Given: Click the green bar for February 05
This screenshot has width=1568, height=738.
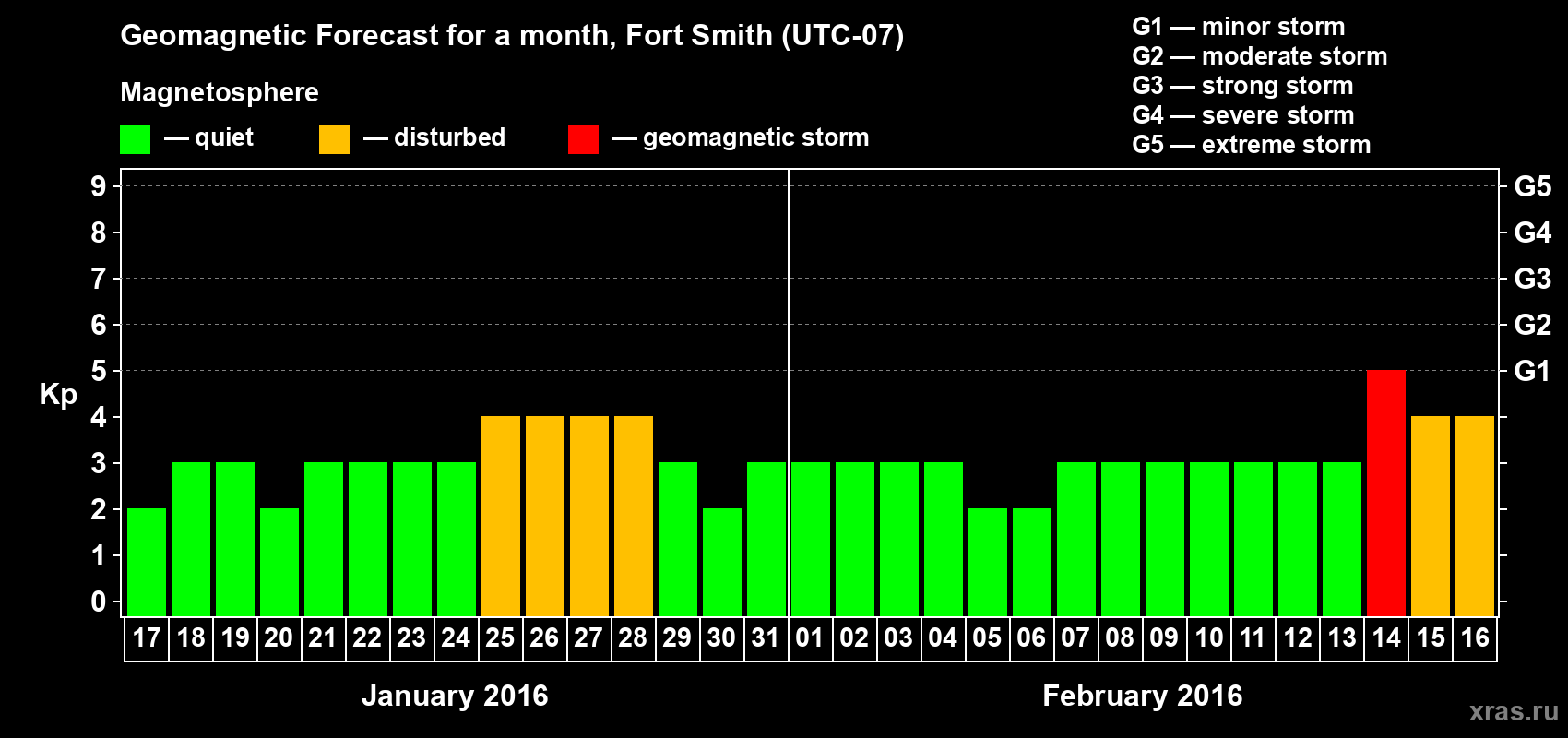Looking at the screenshot, I should [x=988, y=562].
